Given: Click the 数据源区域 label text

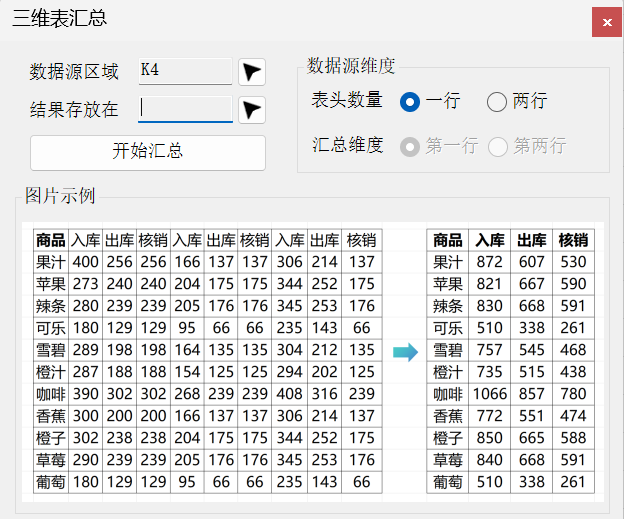Looking at the screenshot, I should 74,72.
